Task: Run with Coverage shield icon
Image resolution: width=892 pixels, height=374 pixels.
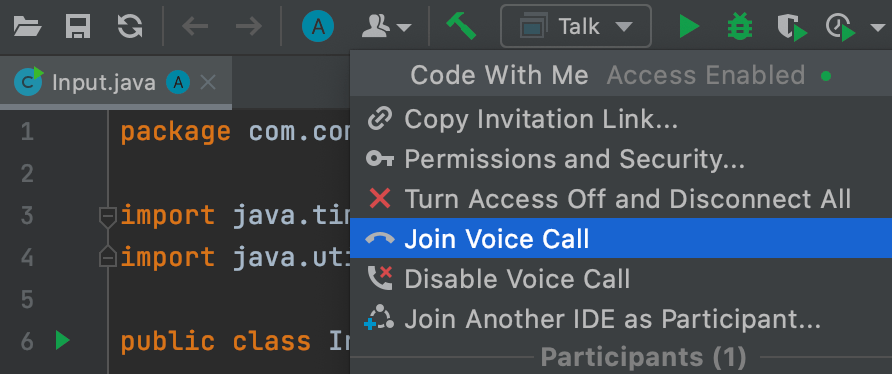Action: 792,27
